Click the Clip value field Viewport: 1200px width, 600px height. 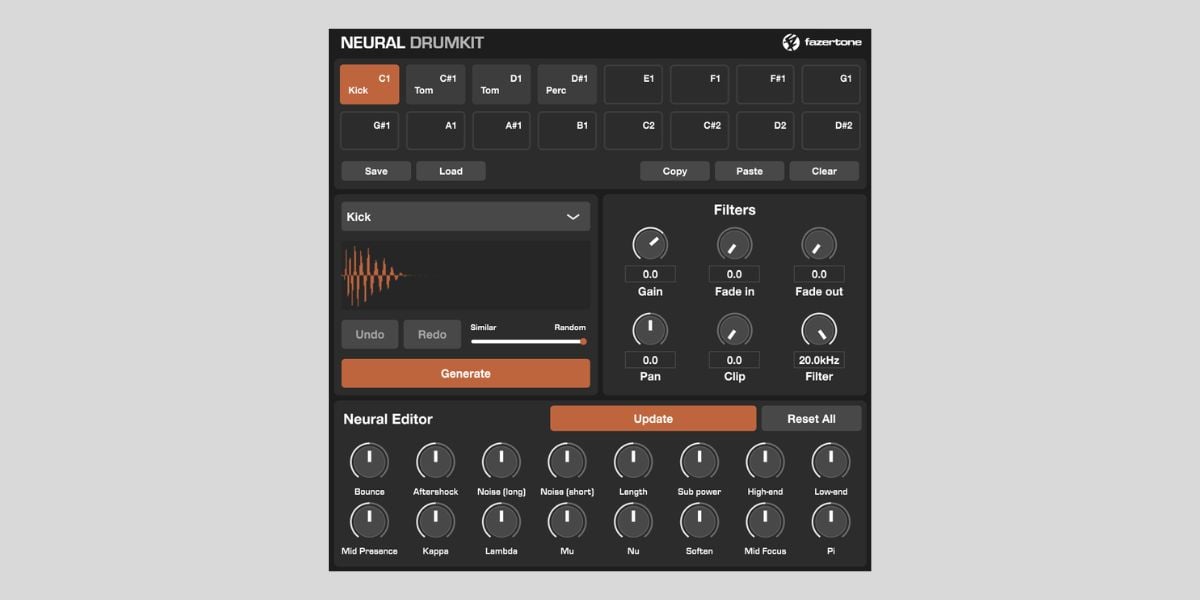734,360
